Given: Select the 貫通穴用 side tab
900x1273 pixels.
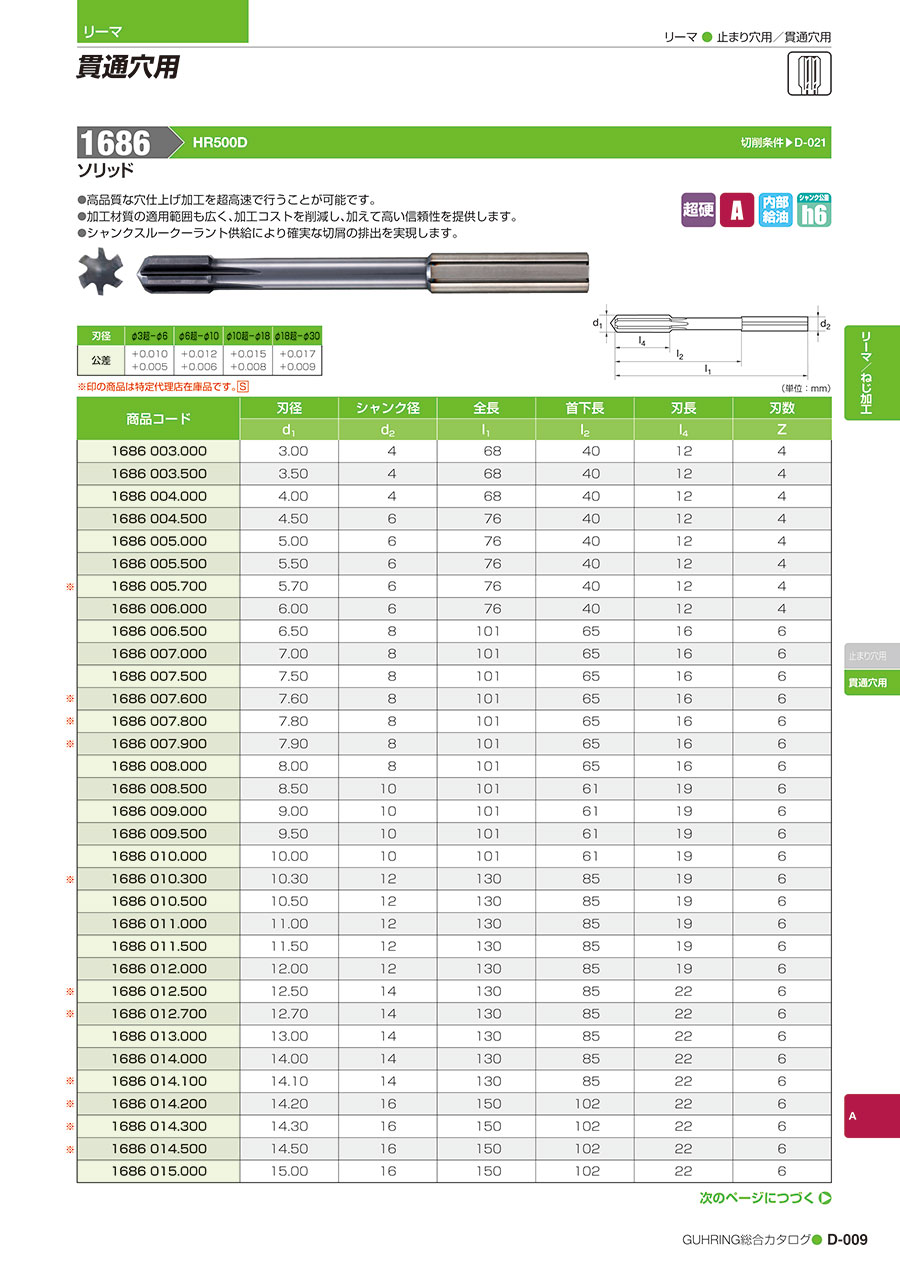Looking at the screenshot, I should pos(872,682).
